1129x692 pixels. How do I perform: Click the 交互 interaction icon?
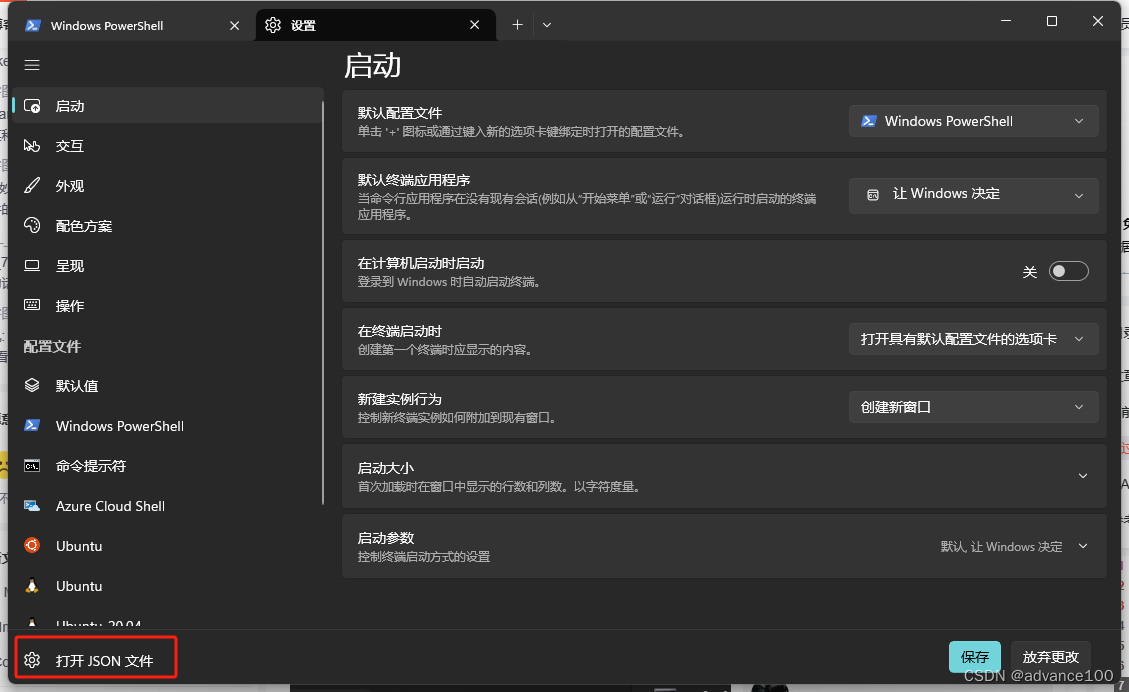[x=32, y=145]
